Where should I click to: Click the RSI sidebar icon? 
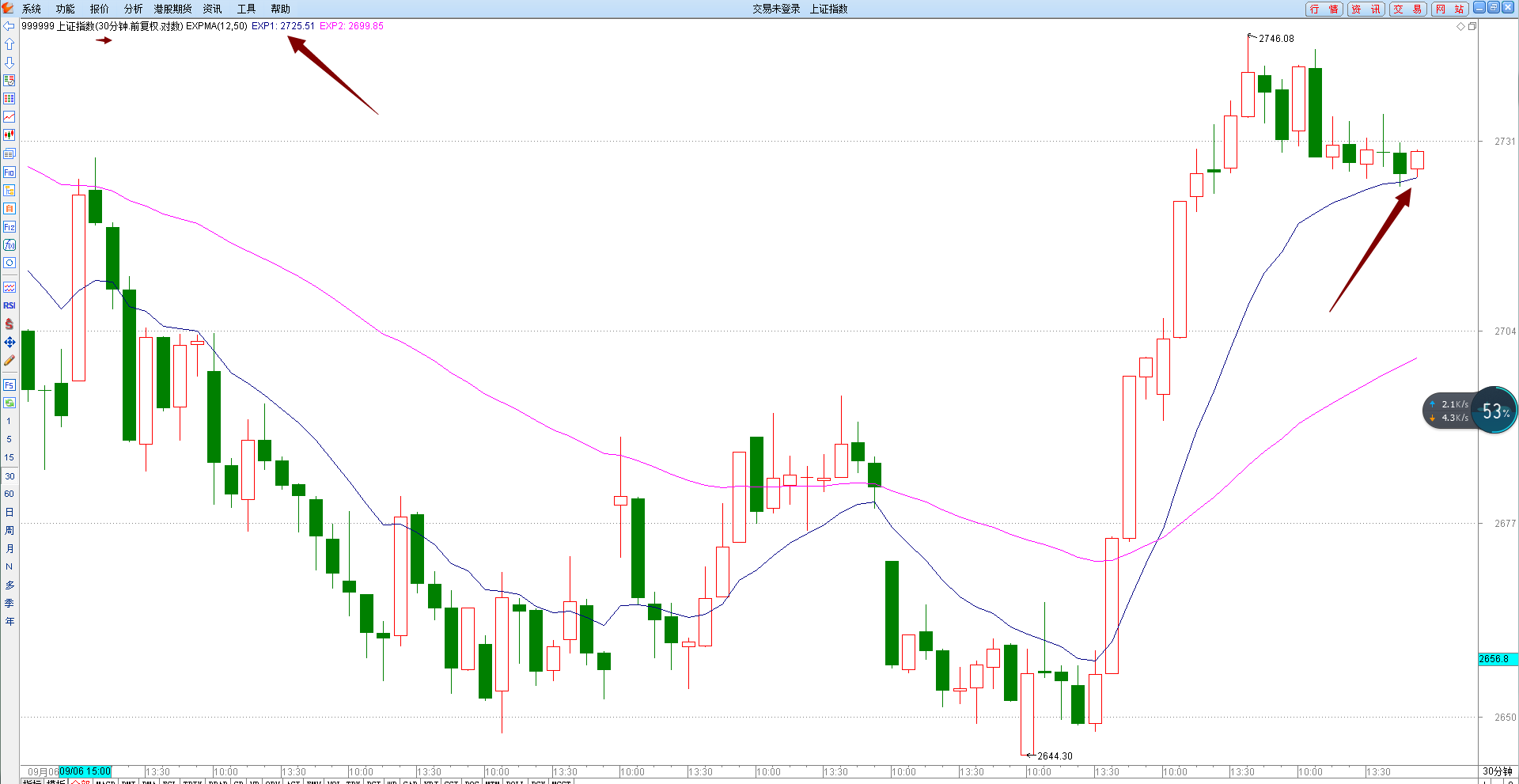(9, 305)
